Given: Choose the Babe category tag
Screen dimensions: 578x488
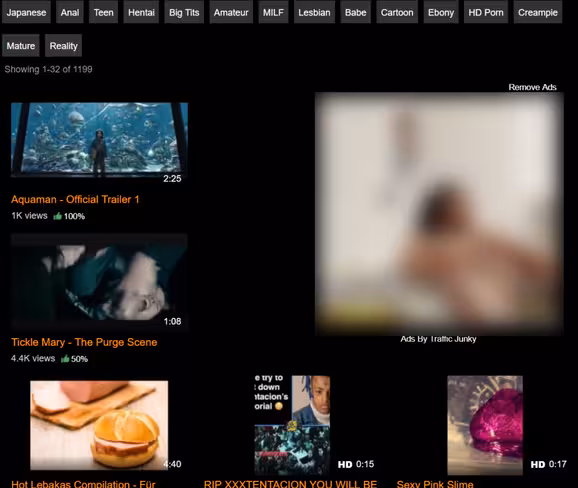Looking at the screenshot, I should pos(356,12).
